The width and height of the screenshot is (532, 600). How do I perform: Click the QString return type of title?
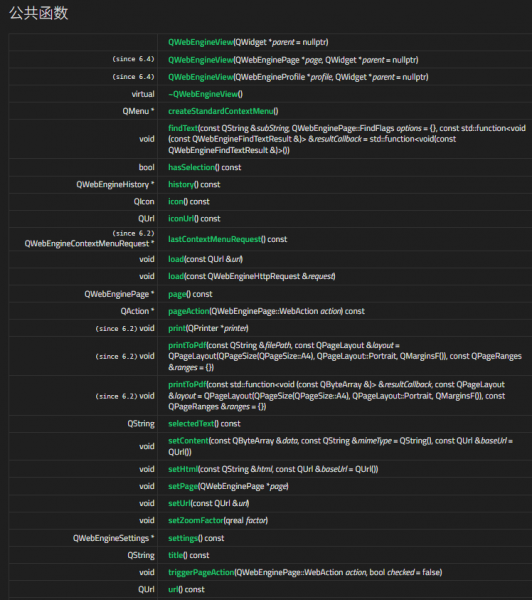(x=141, y=555)
